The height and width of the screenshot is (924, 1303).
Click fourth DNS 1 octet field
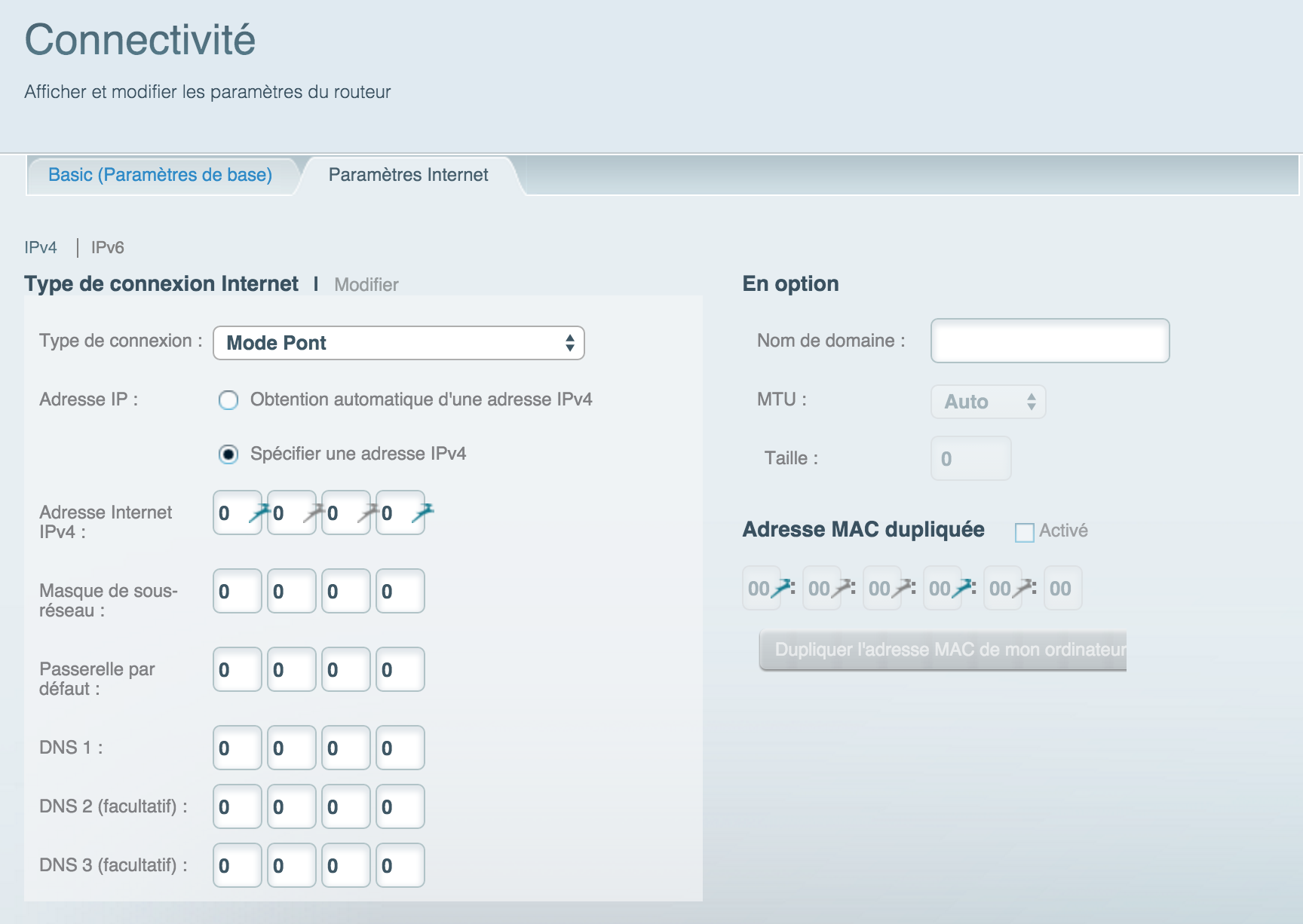(x=400, y=748)
